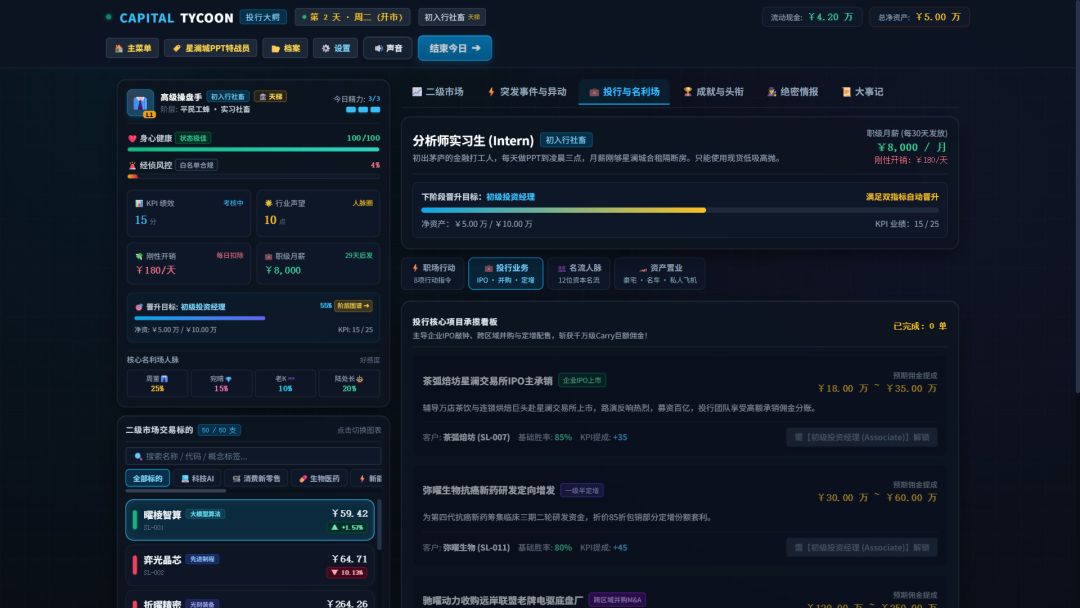This screenshot has width=1080, height=608.
Task: Open the 主菜单 main menu button
Action: [132, 48]
